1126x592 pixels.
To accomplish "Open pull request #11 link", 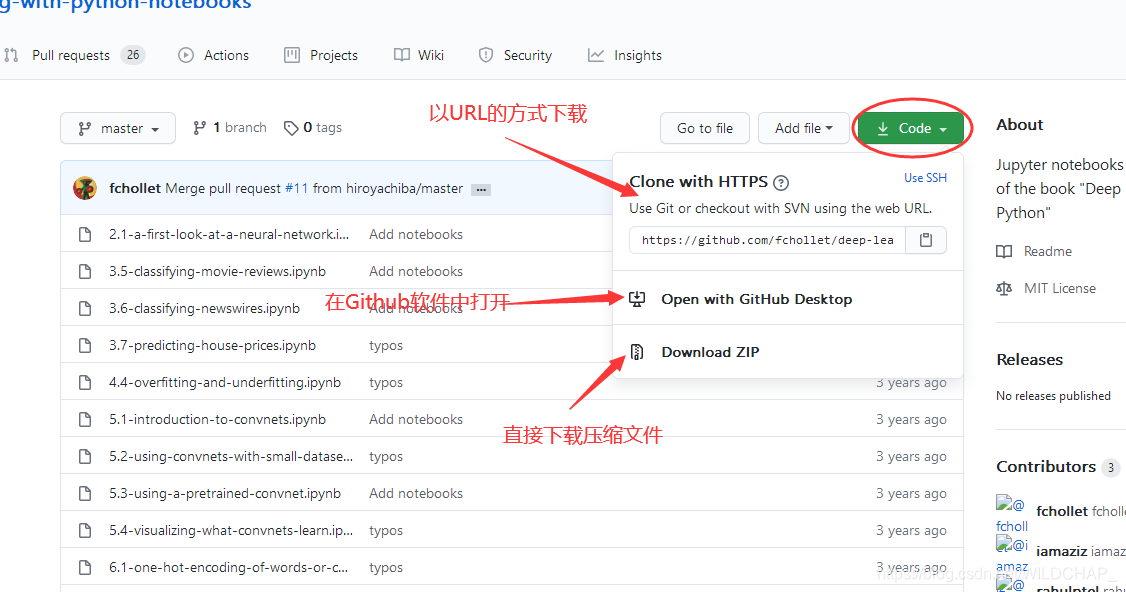I will [297, 188].
